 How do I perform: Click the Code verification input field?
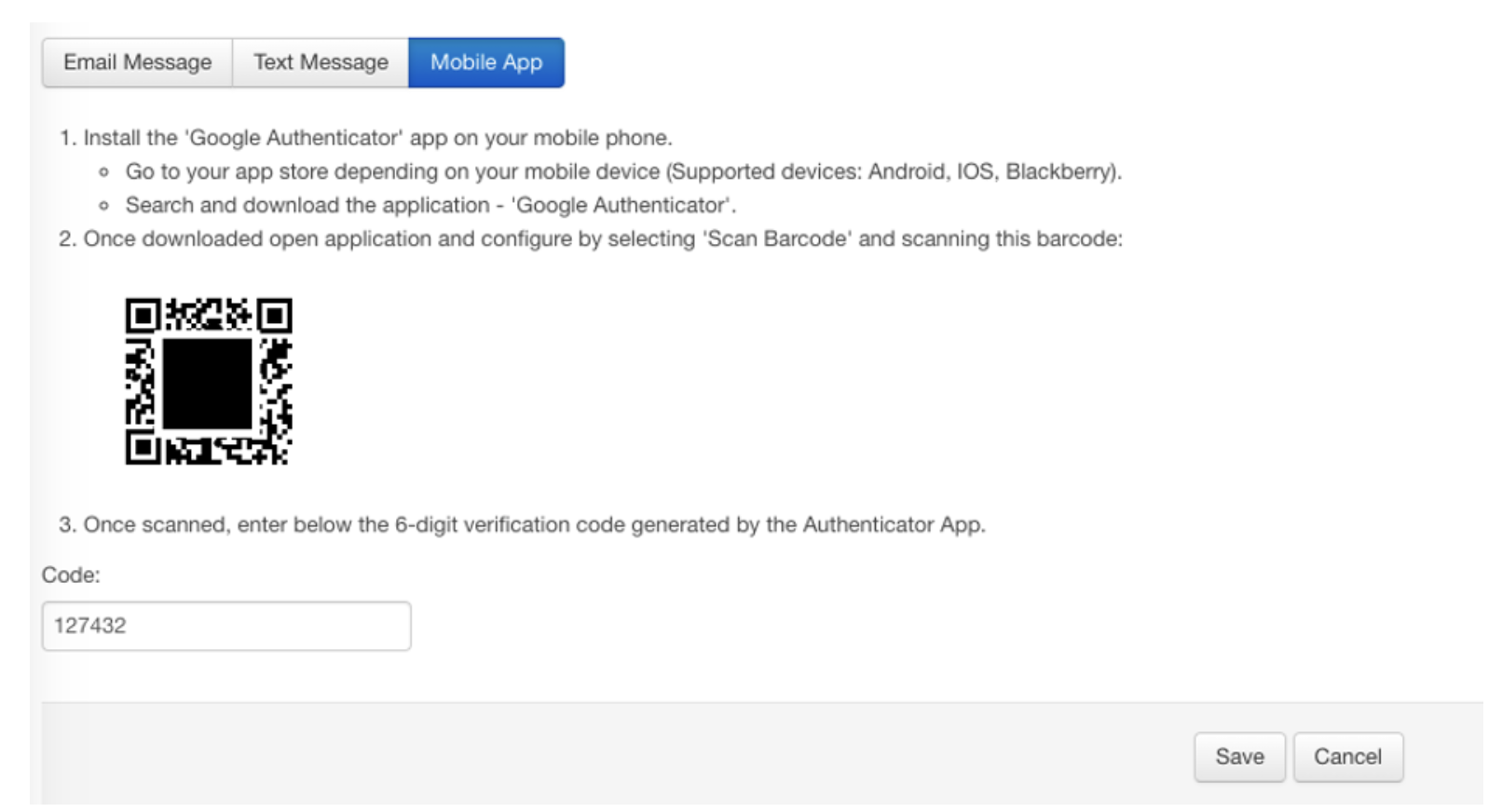pyautogui.click(x=226, y=626)
